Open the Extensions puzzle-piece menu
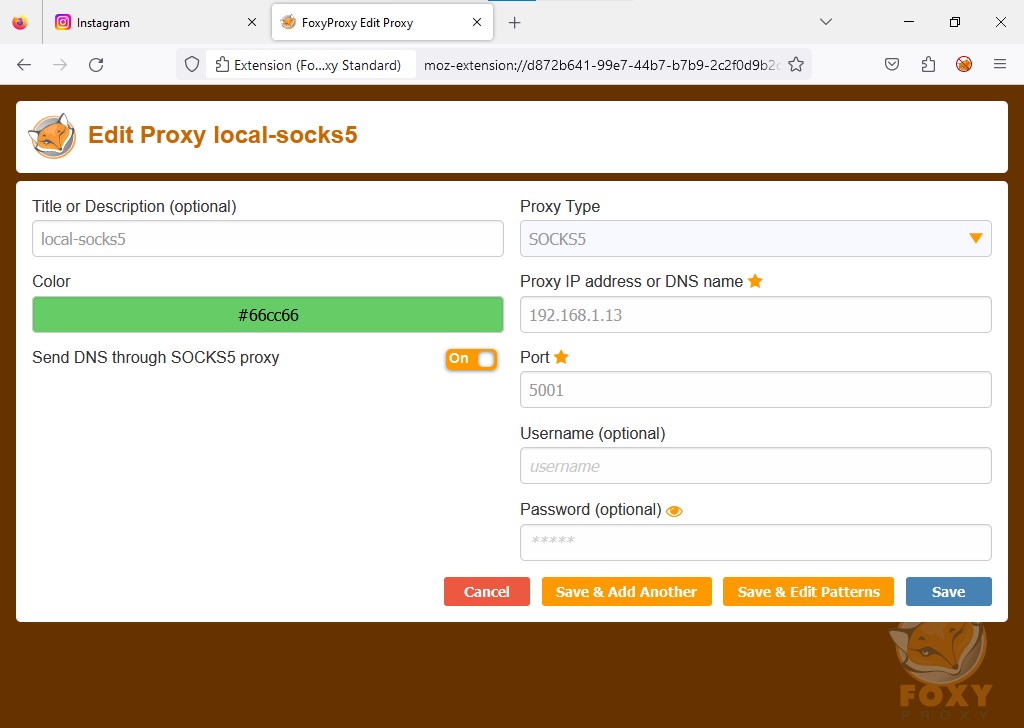The width and height of the screenshot is (1024, 728). coord(928,65)
